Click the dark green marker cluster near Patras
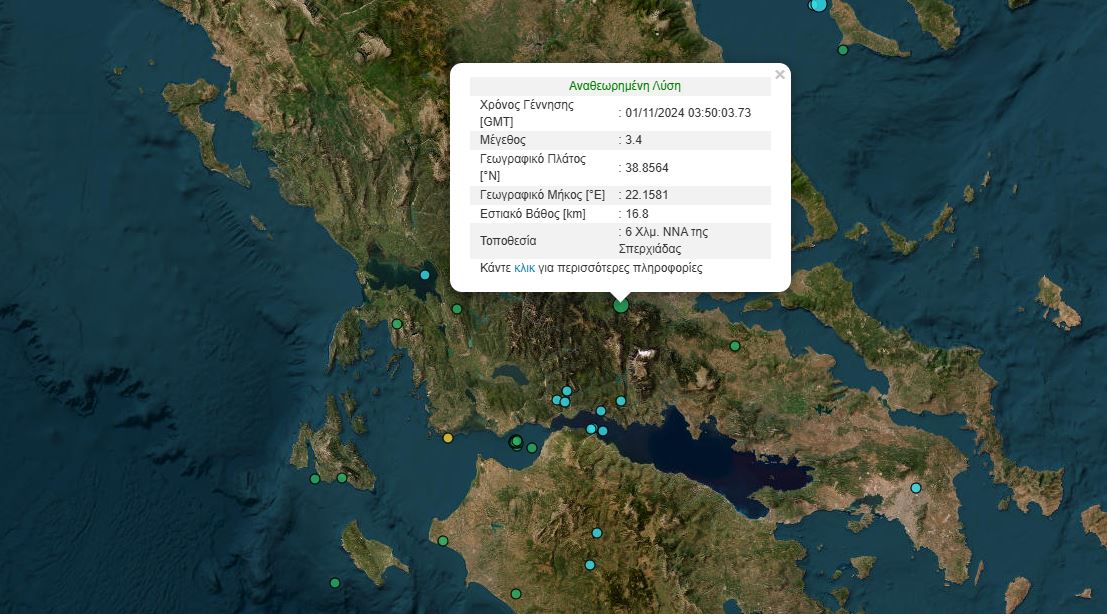This screenshot has width=1107, height=614. 516,442
